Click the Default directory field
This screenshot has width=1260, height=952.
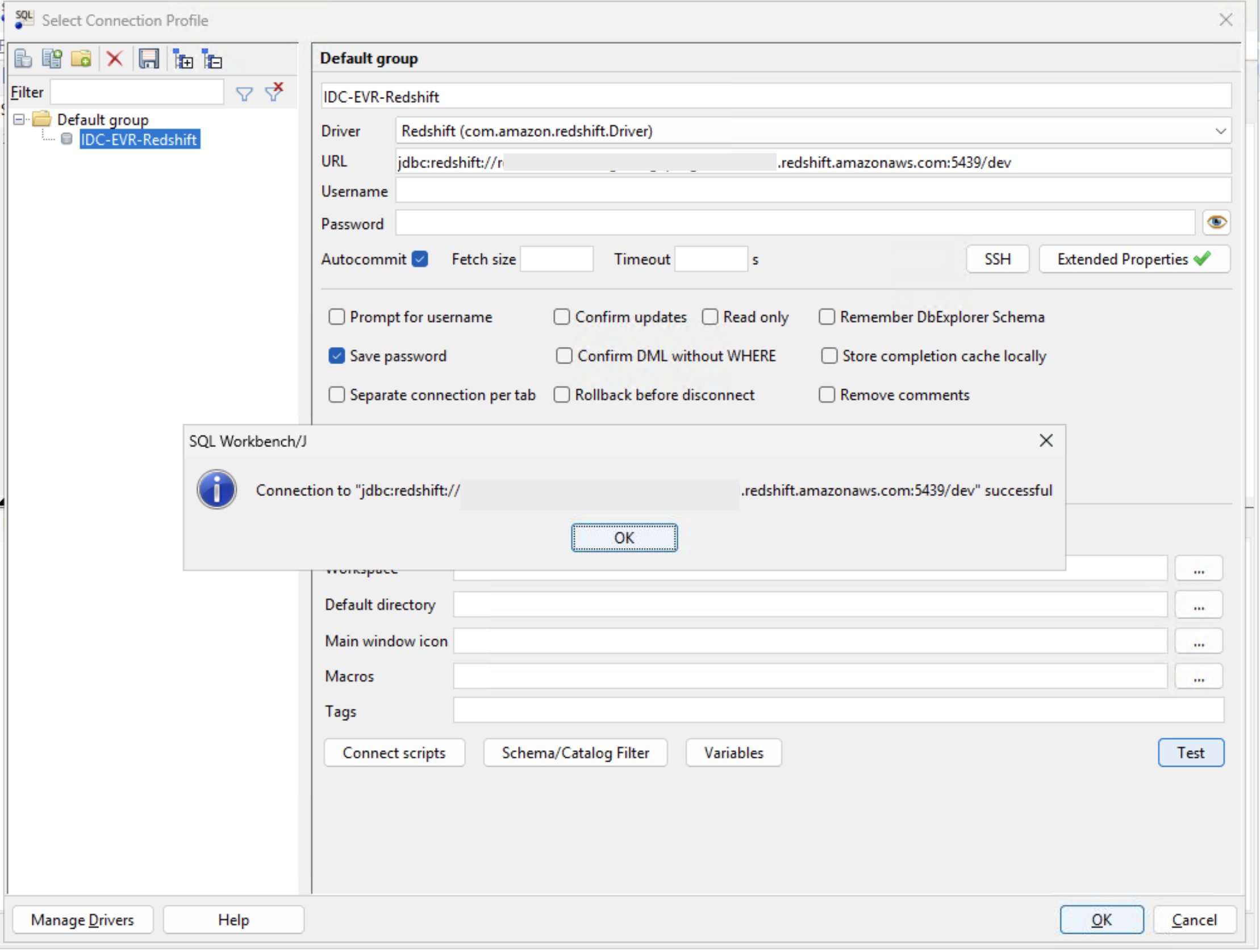tap(810, 605)
